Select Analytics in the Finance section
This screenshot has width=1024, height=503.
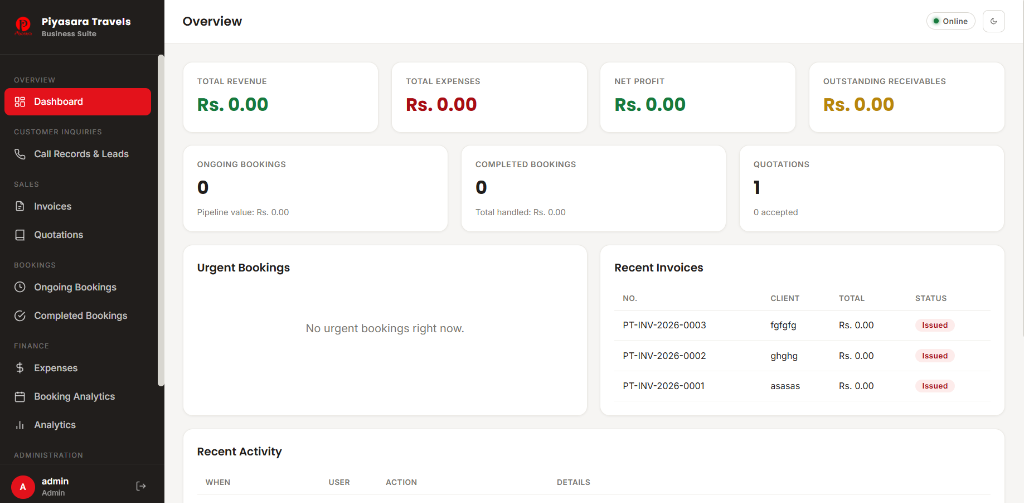coord(78,425)
